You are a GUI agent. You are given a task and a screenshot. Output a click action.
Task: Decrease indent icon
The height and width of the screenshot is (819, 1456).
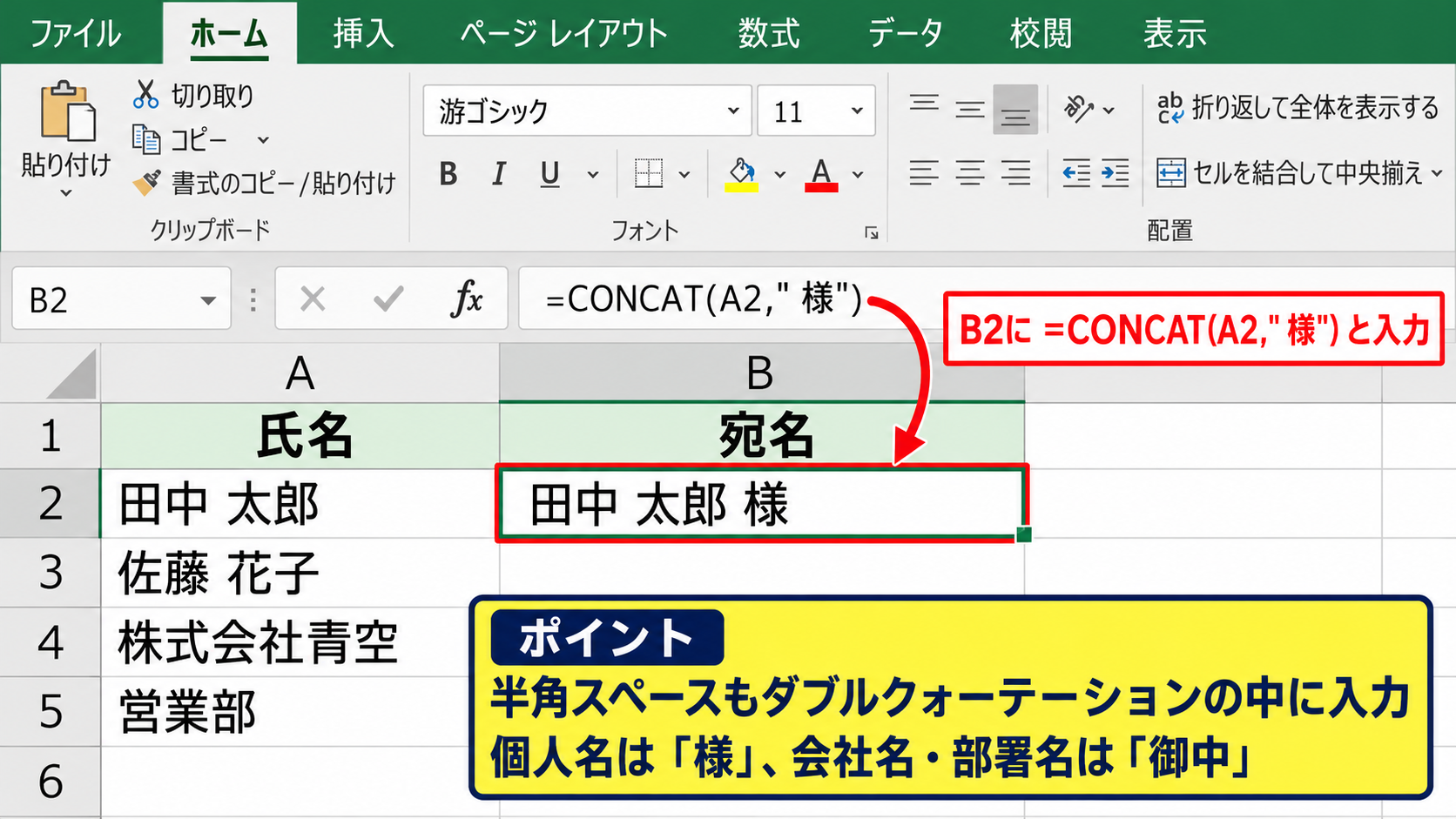point(1076,173)
